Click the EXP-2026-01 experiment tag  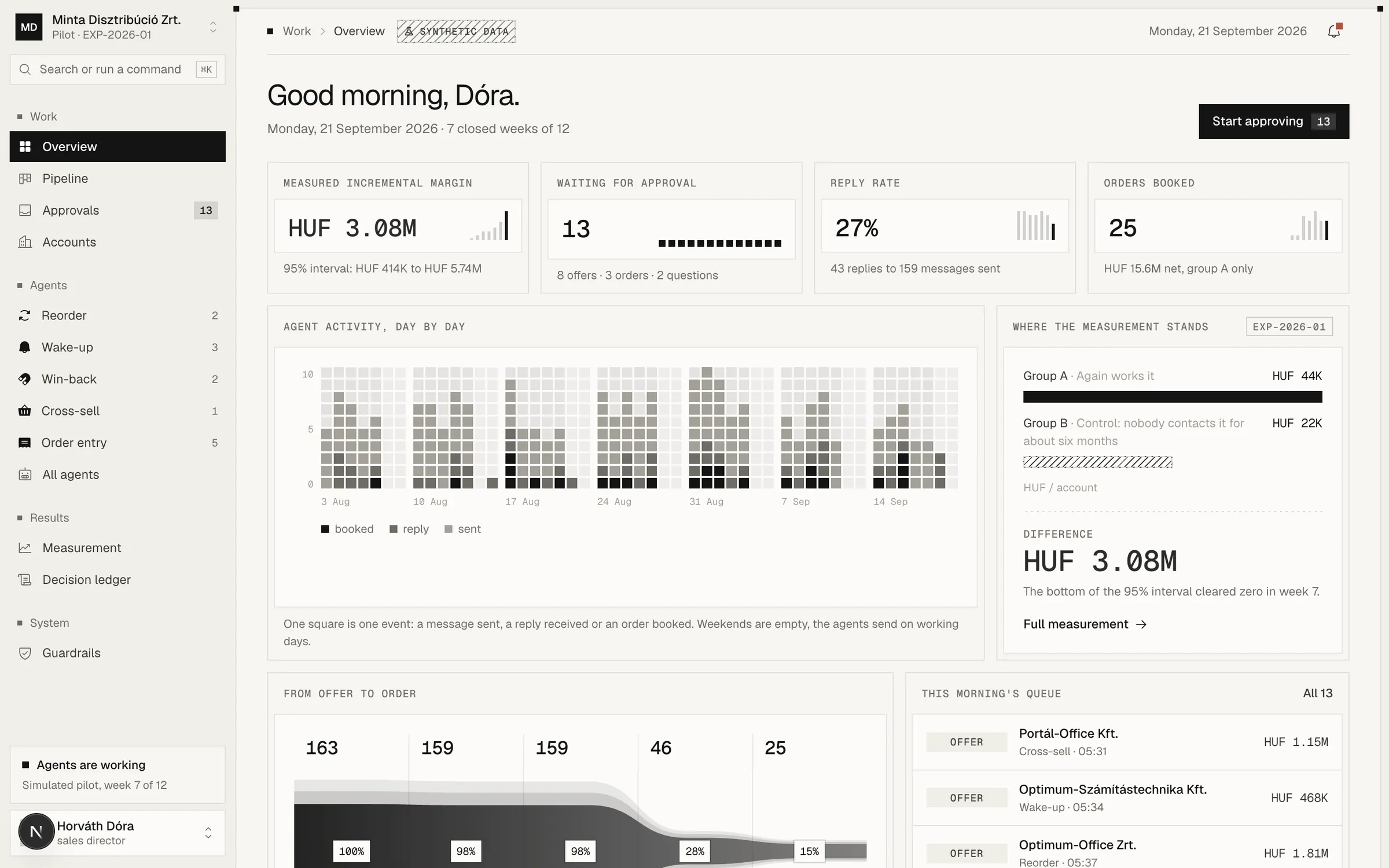point(1289,327)
